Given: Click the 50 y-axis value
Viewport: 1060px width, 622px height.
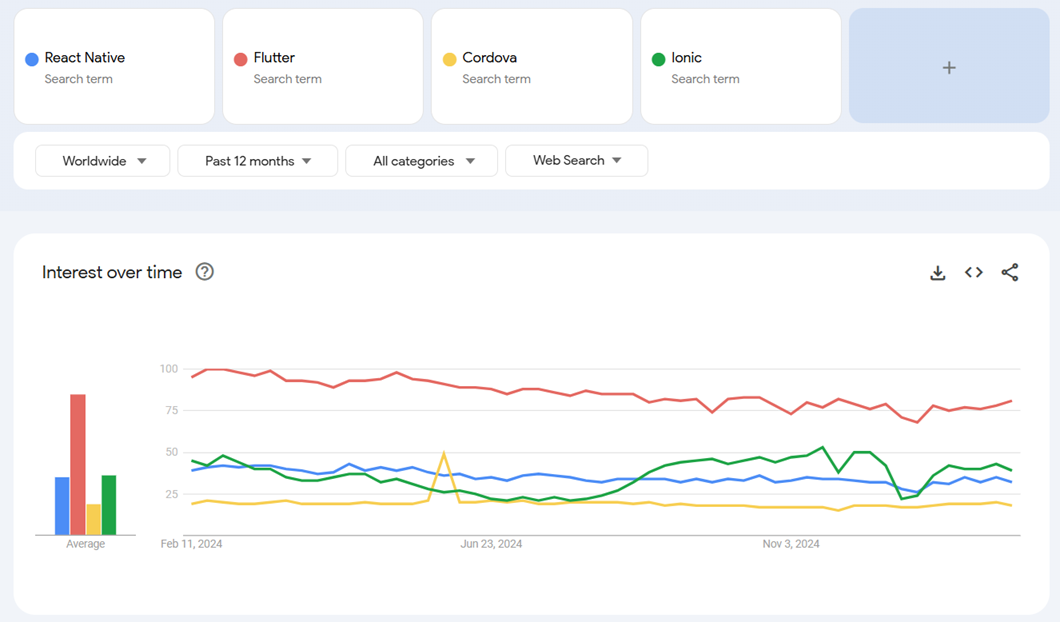Looking at the screenshot, I should tap(172, 452).
